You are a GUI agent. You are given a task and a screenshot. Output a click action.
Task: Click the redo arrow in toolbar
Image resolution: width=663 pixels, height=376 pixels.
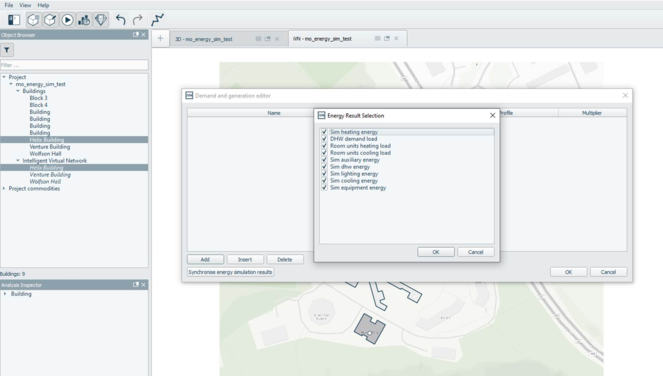(137, 20)
